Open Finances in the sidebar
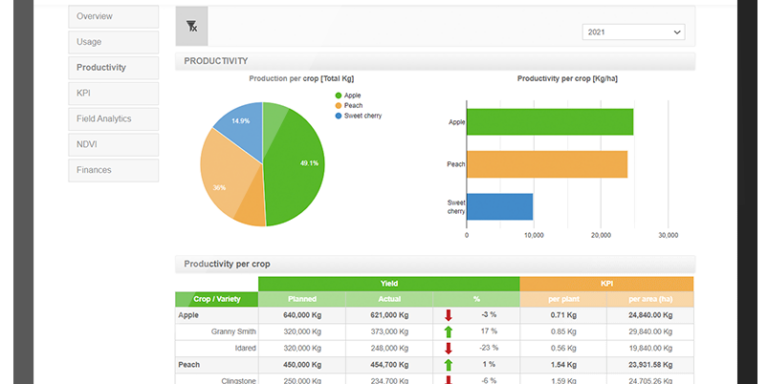The image size is (768, 384). (114, 170)
